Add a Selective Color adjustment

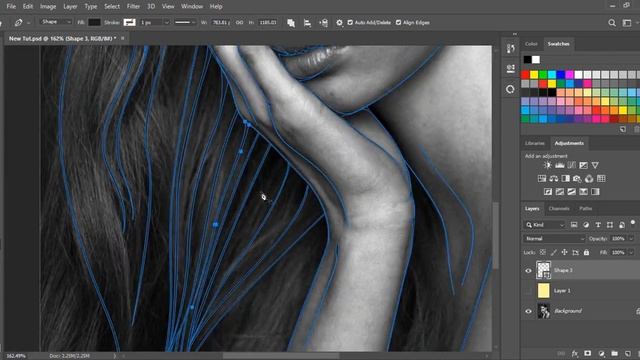(583, 191)
